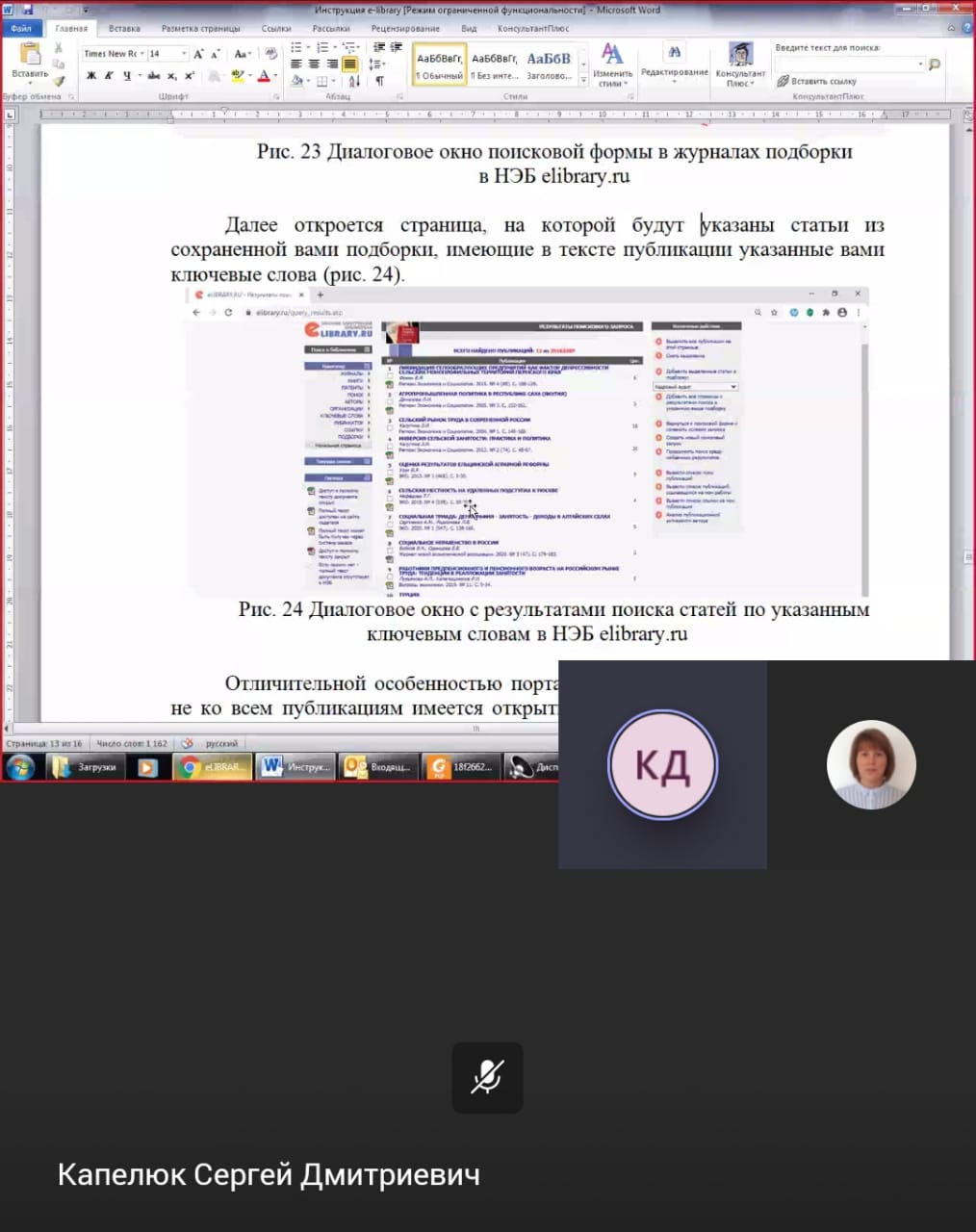Underline text with the Ч button
This screenshot has width=976, height=1232.
(126, 76)
